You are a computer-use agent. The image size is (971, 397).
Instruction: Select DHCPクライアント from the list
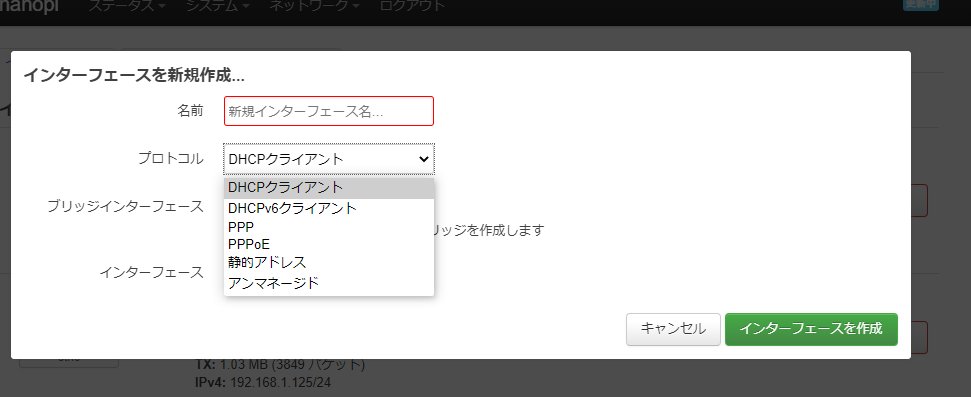(329, 188)
